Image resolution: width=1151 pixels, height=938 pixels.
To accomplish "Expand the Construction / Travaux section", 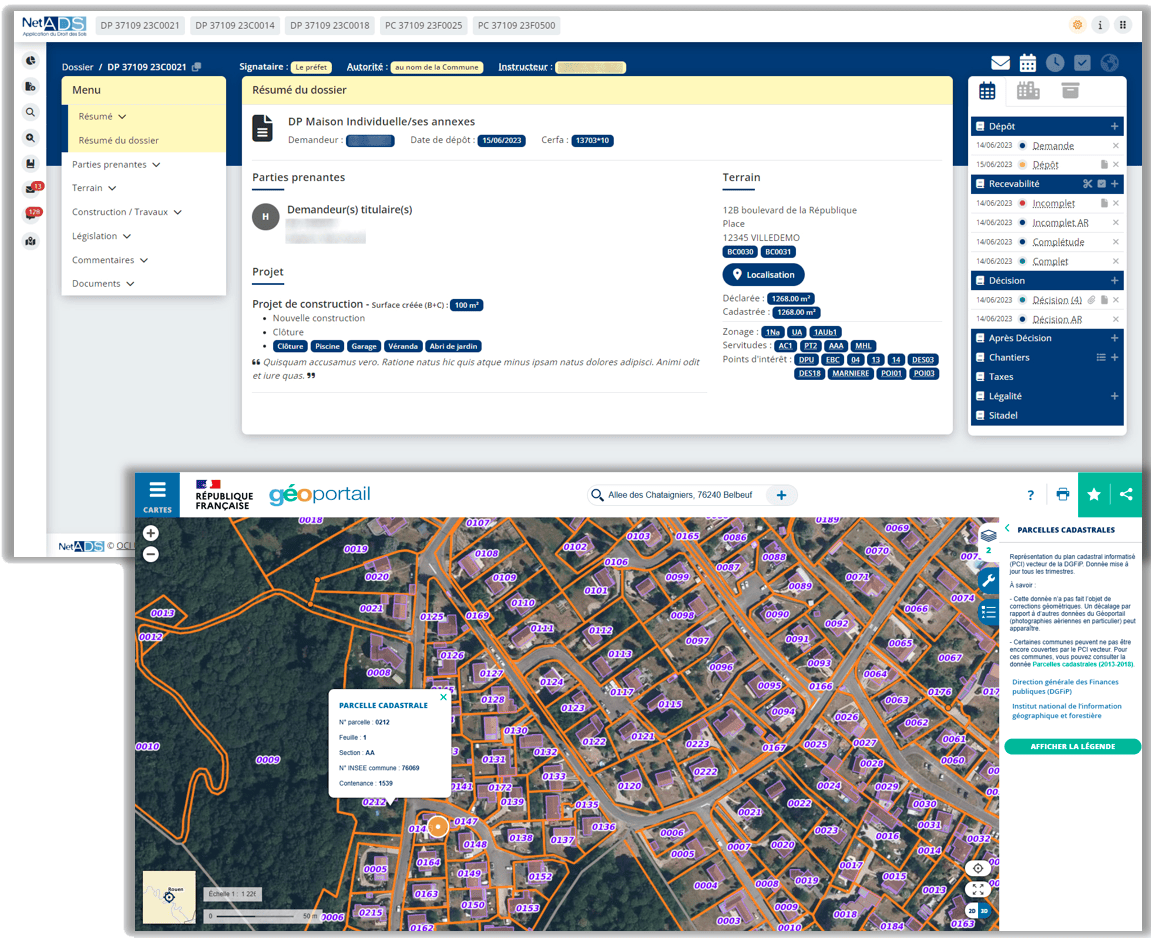I will [126, 212].
